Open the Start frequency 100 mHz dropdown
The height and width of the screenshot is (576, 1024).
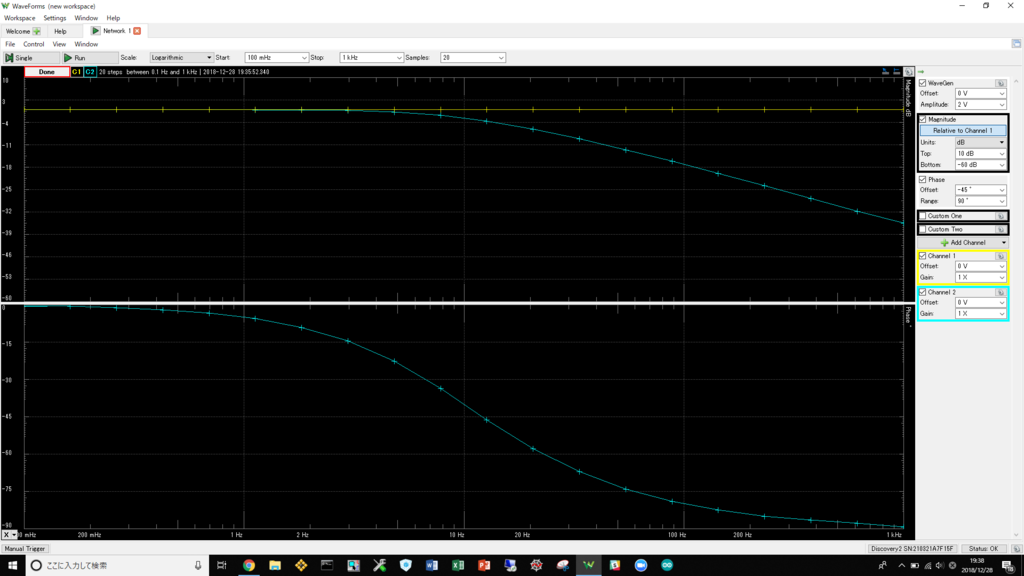[276, 57]
